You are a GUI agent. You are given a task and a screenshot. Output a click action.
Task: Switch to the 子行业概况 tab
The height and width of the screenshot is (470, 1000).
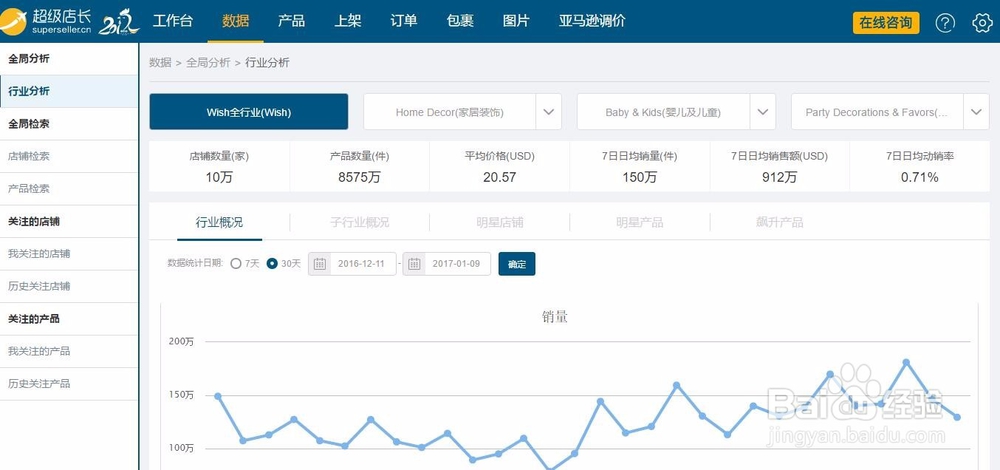360,223
